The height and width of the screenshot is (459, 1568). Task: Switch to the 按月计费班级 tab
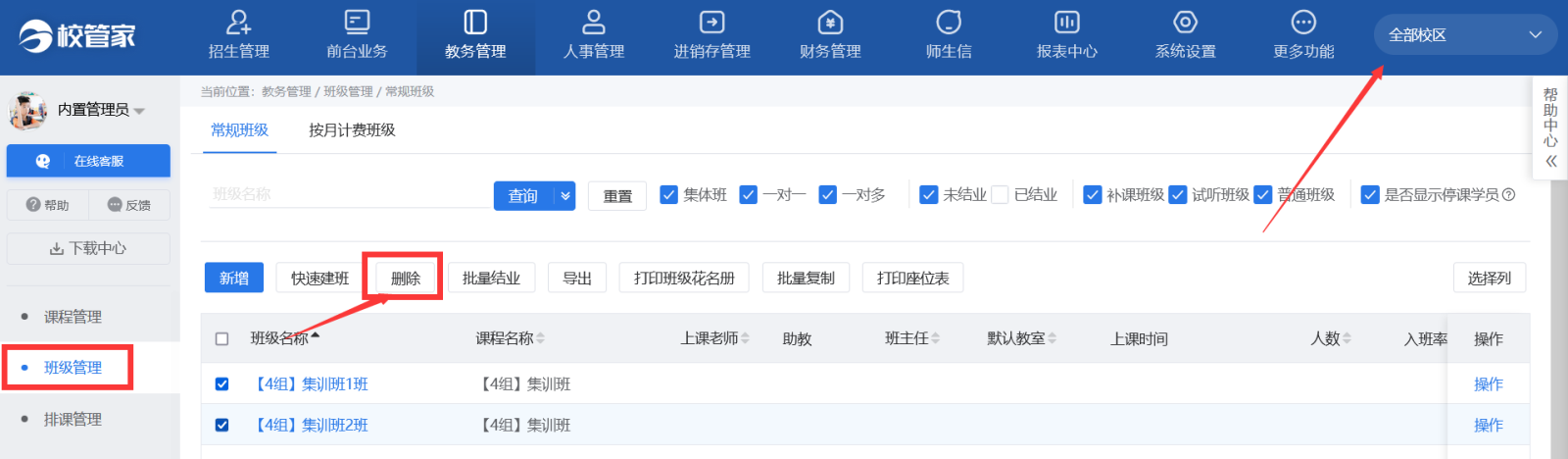352,130
